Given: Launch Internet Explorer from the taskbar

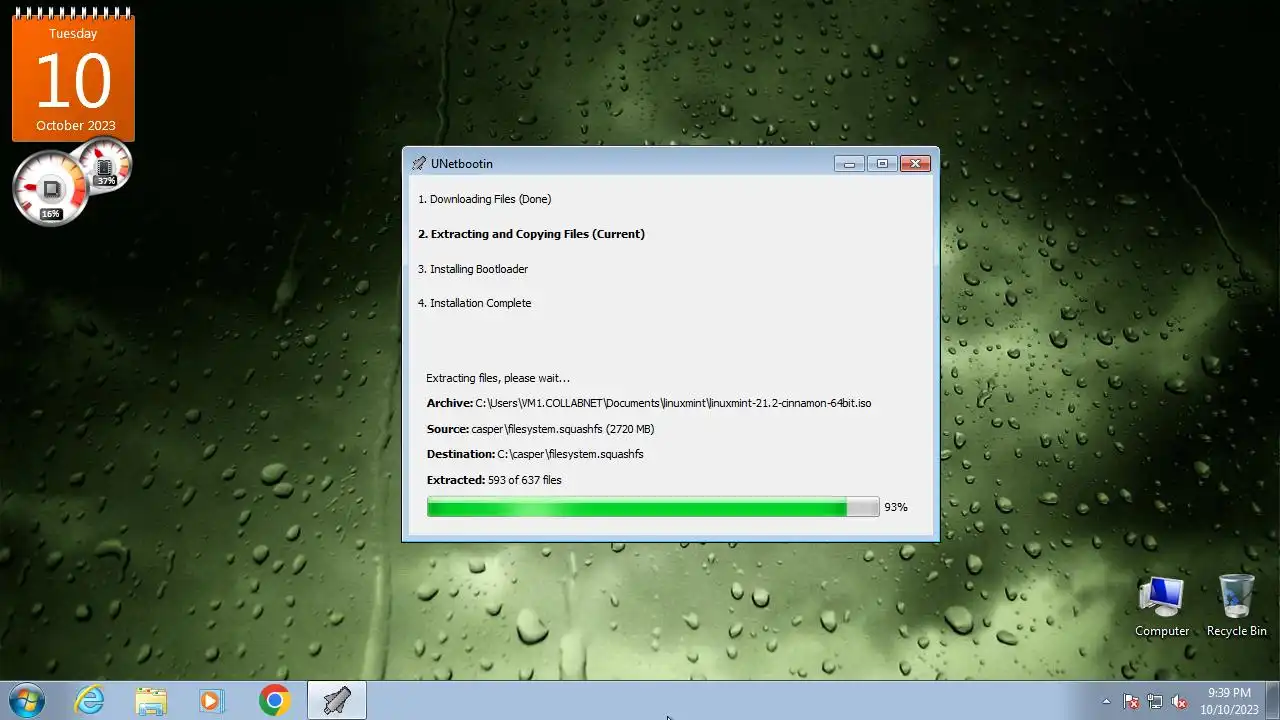Looking at the screenshot, I should point(89,700).
